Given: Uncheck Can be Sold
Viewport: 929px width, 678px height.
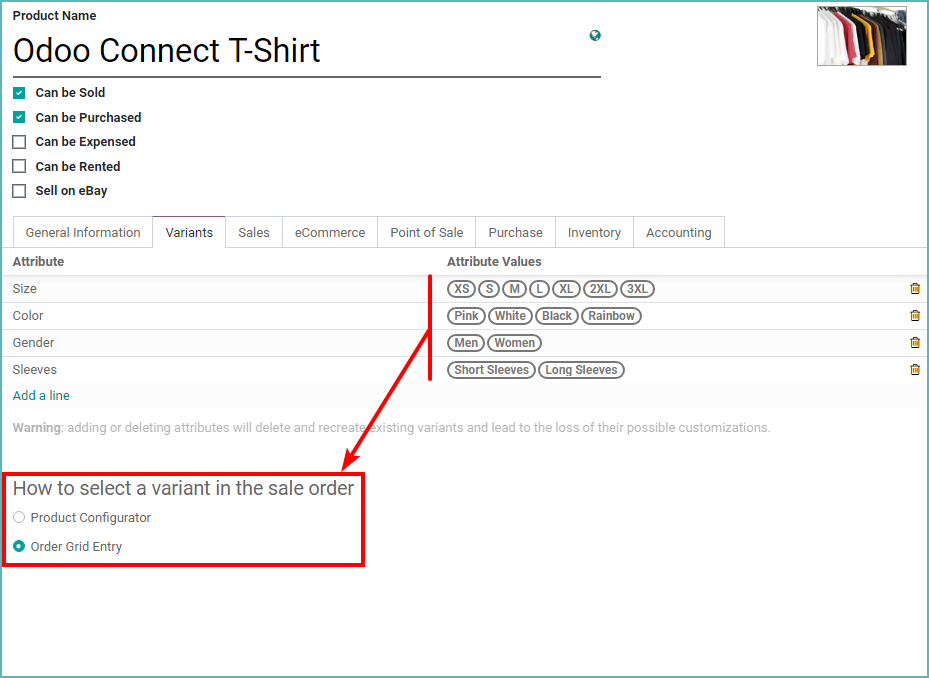Looking at the screenshot, I should [18, 92].
